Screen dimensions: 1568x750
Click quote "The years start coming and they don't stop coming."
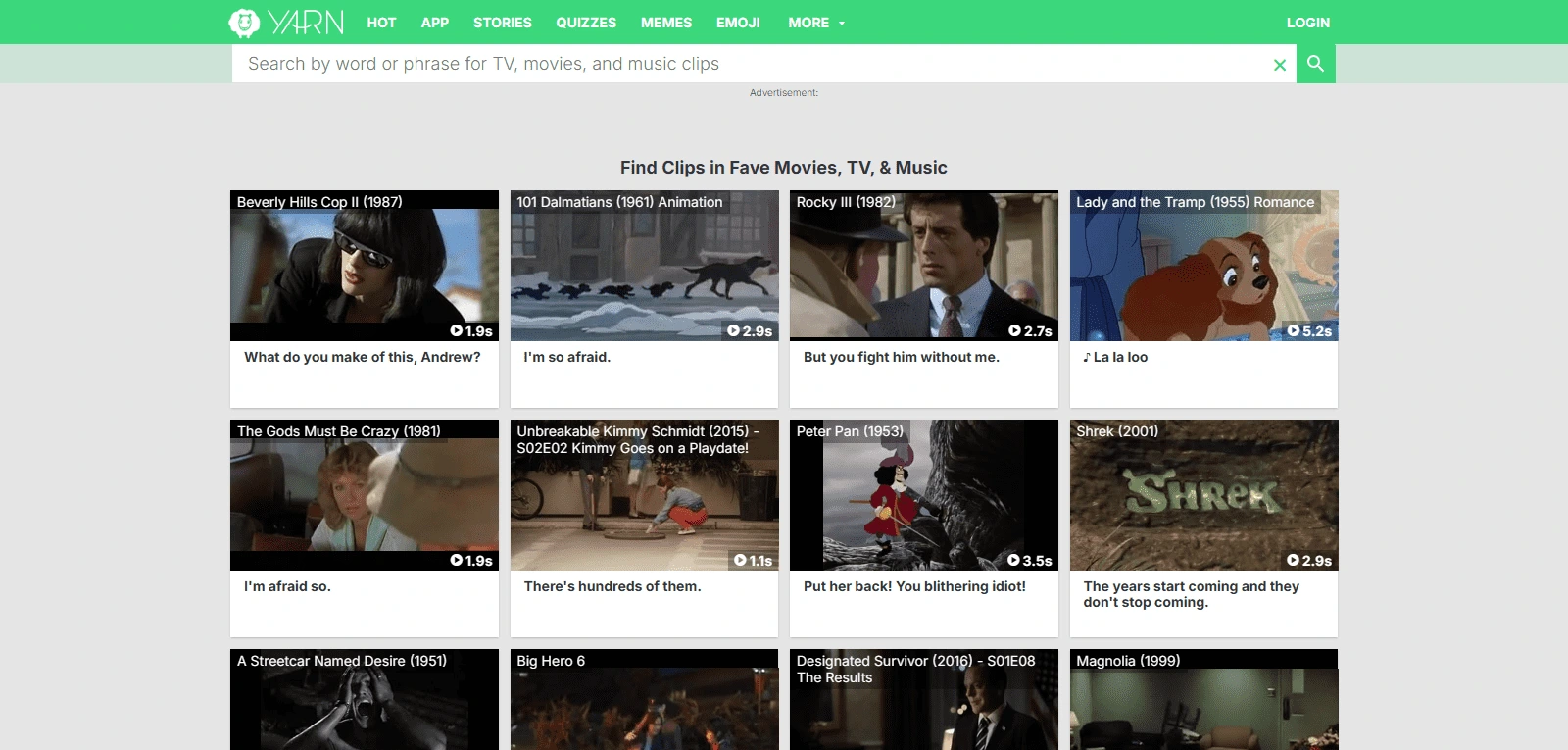(1192, 594)
